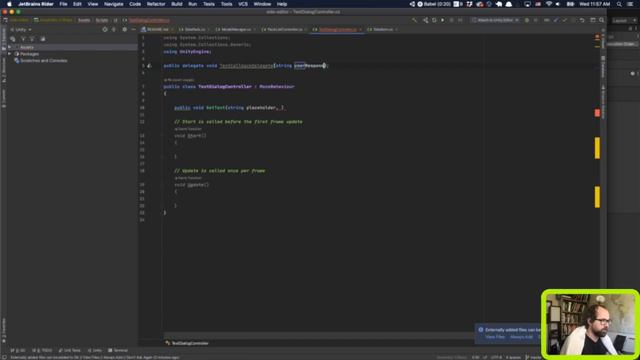Screen dimensions: 640x360
Task: Click the gutter icon beside delegate line
Action: (x=149, y=65)
